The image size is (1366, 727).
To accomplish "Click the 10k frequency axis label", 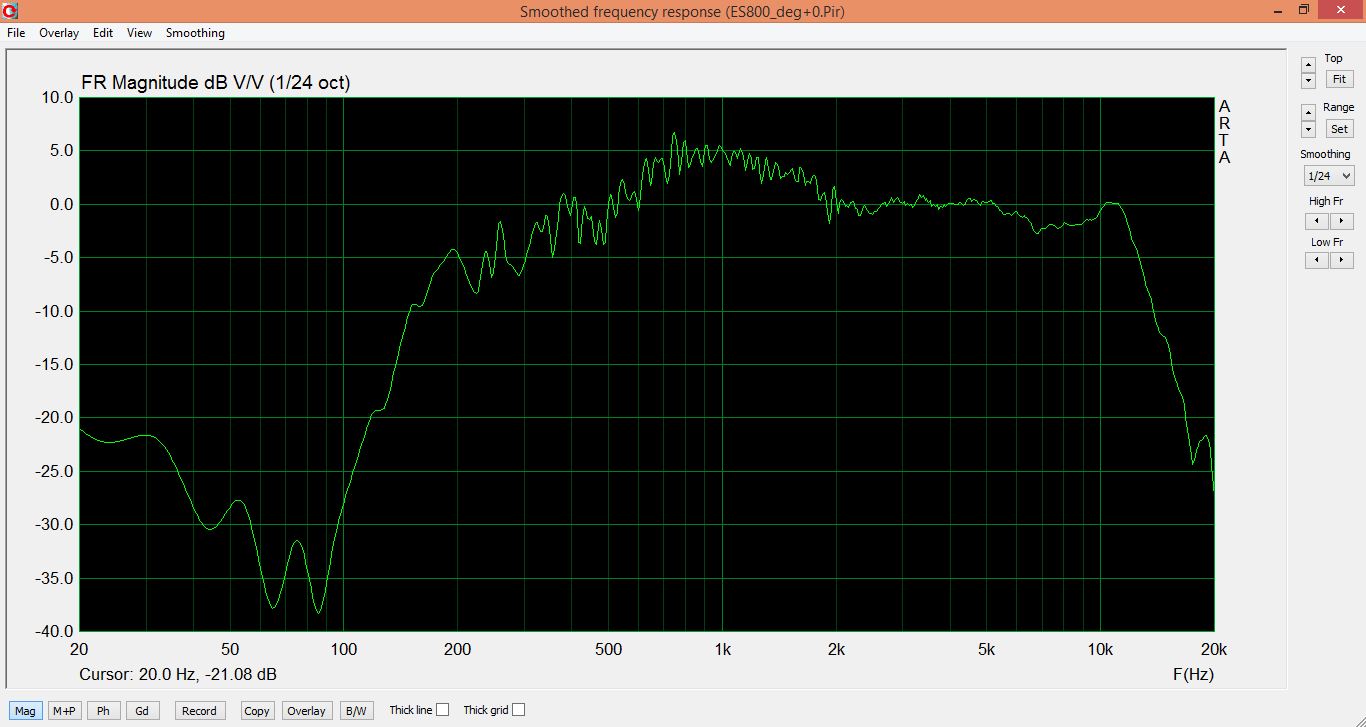I will click(1100, 649).
